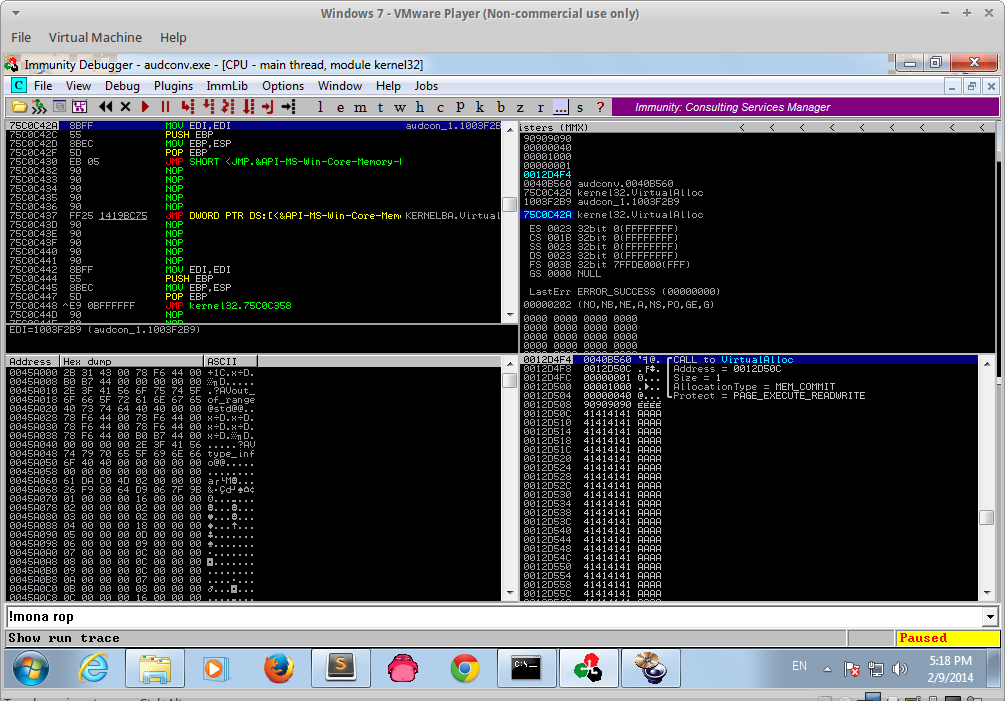Click the disassembly pane scroll-down arrow
This screenshot has width=1005, height=701.
[510, 315]
